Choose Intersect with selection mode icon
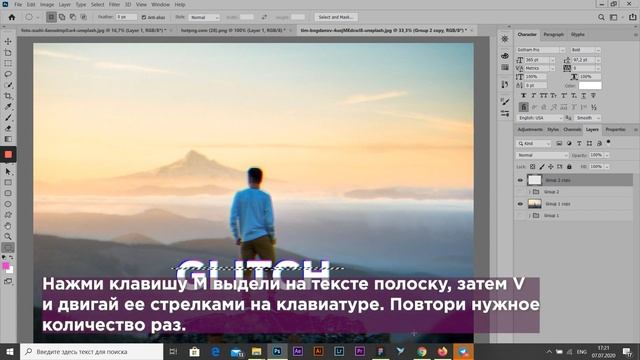The width and height of the screenshot is (640, 360). tap(83, 17)
